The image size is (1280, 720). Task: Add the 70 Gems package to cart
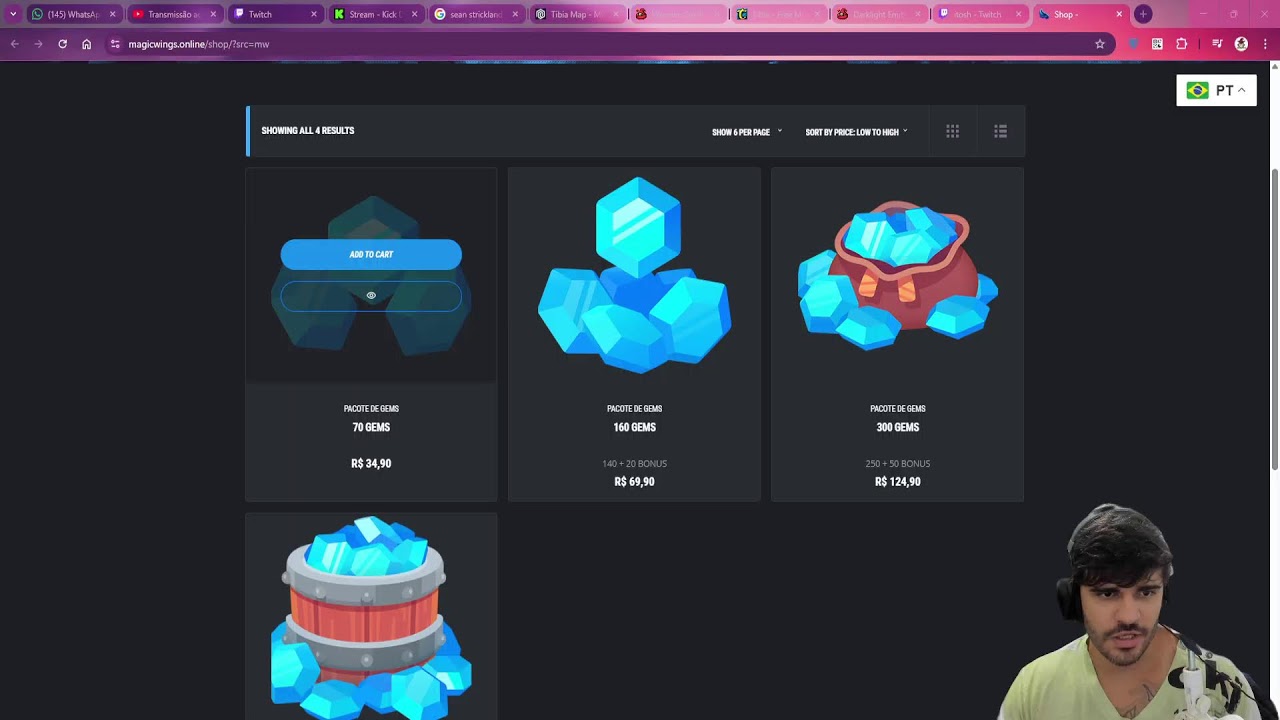tap(371, 254)
